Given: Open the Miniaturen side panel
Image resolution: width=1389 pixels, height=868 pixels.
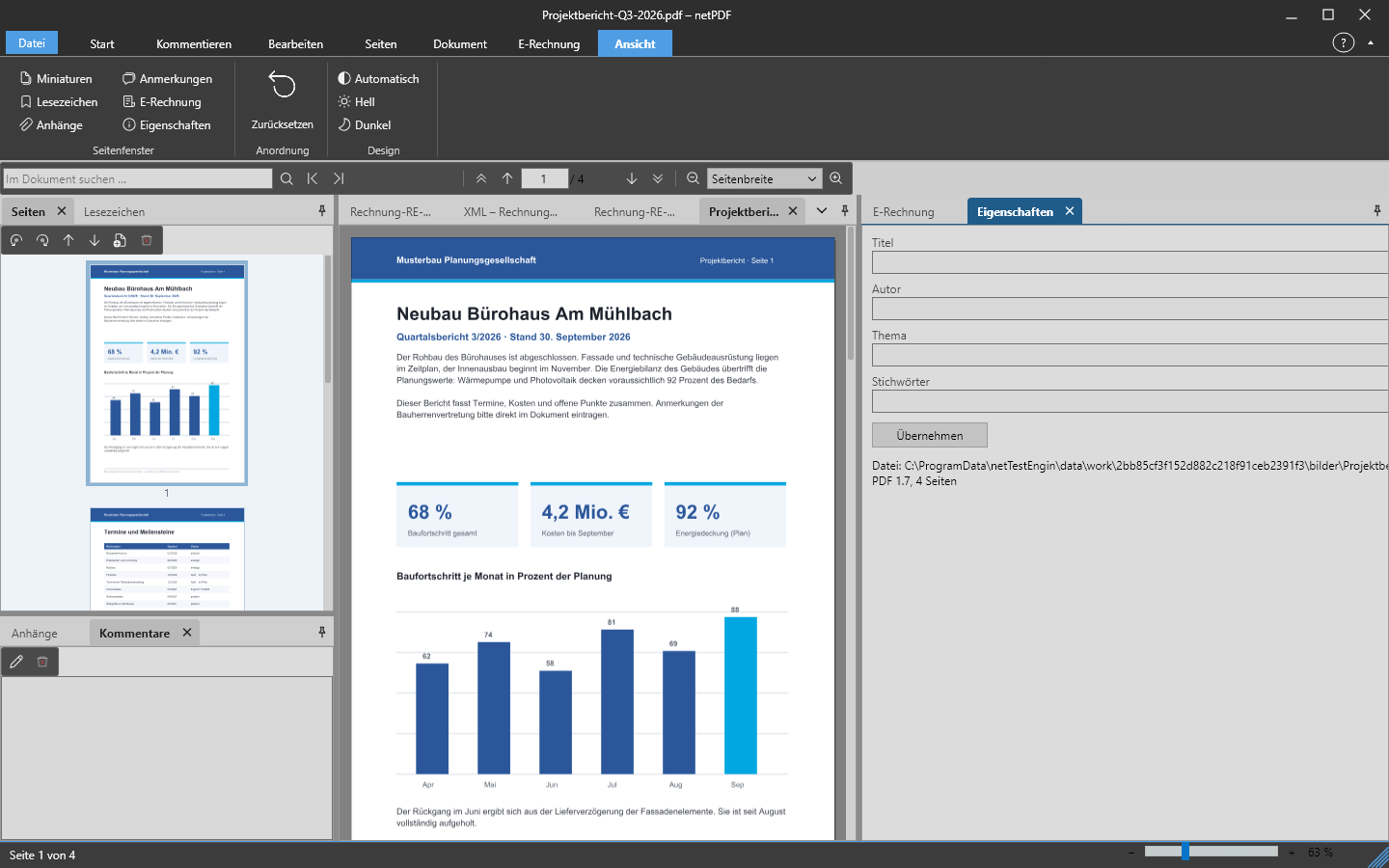Looking at the screenshot, I should point(56,78).
